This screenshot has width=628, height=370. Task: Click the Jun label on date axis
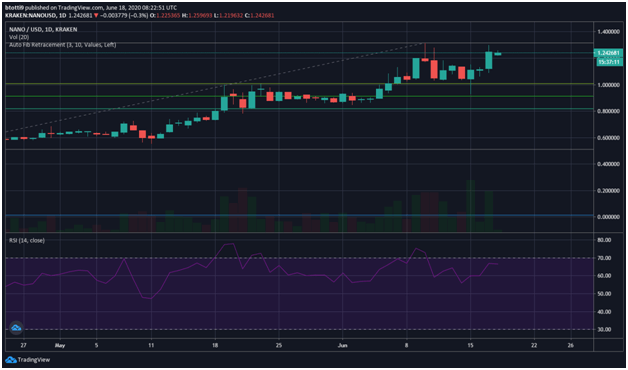point(342,345)
